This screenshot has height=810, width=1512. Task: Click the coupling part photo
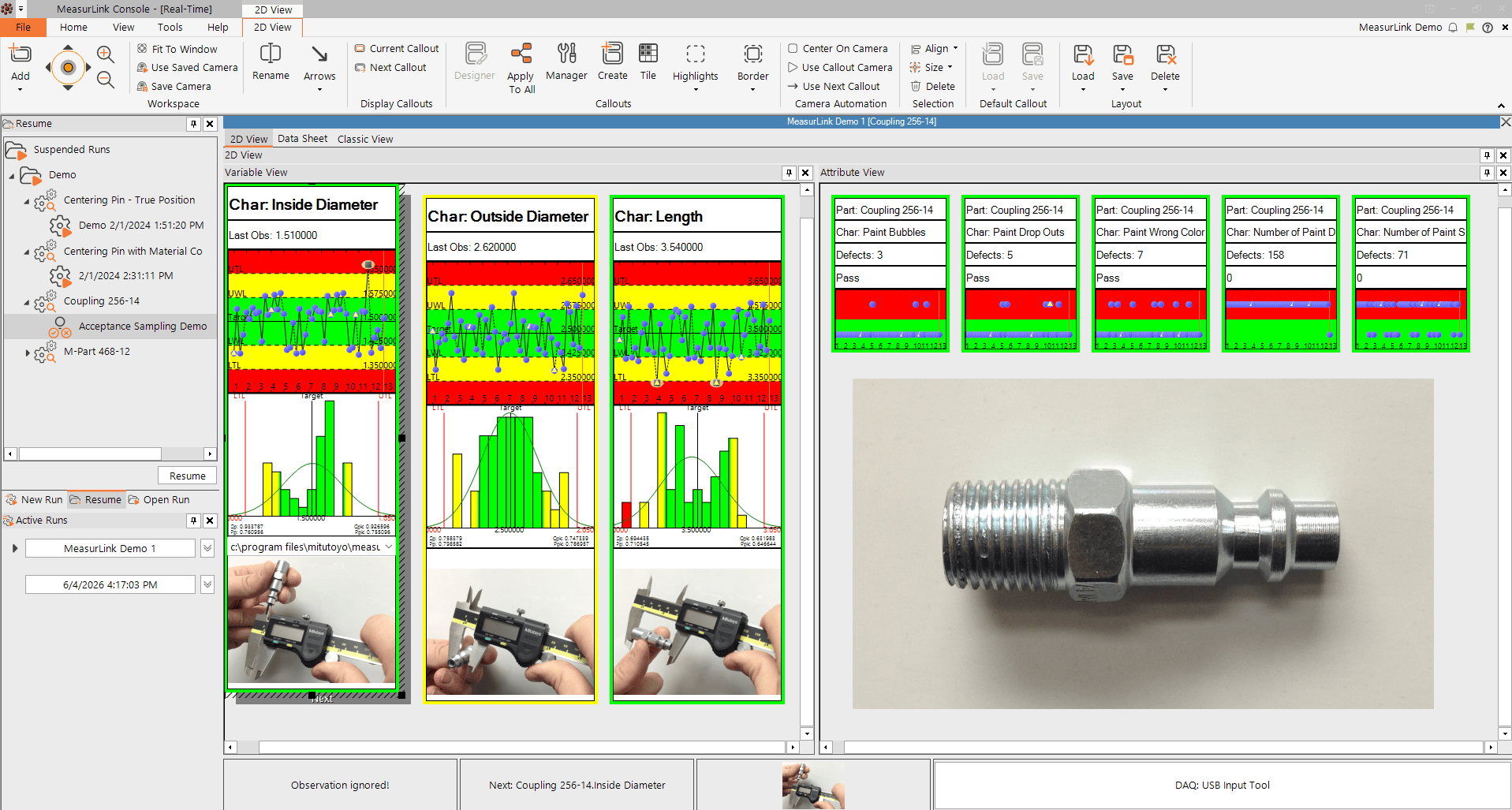click(1143, 543)
